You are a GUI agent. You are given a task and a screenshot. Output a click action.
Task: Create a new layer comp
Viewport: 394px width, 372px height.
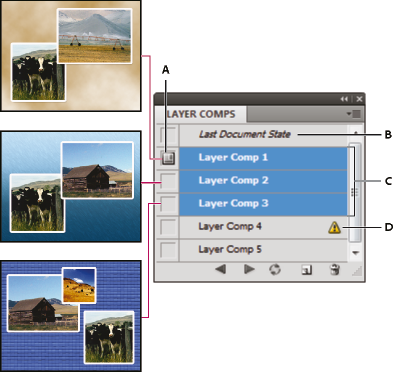click(x=307, y=270)
